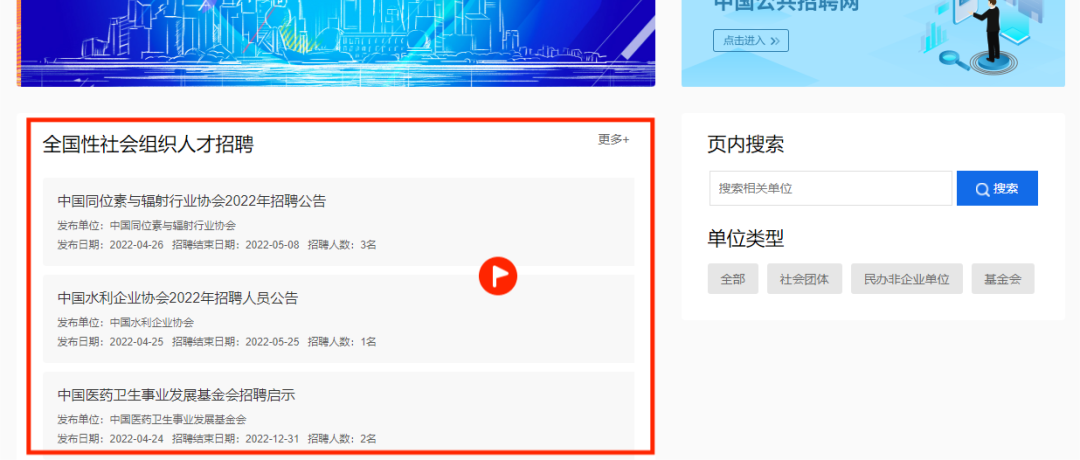Click 发布单位 name 中国水利企业协会
Image resolution: width=1080 pixels, height=460 pixels.
click(x=152, y=322)
